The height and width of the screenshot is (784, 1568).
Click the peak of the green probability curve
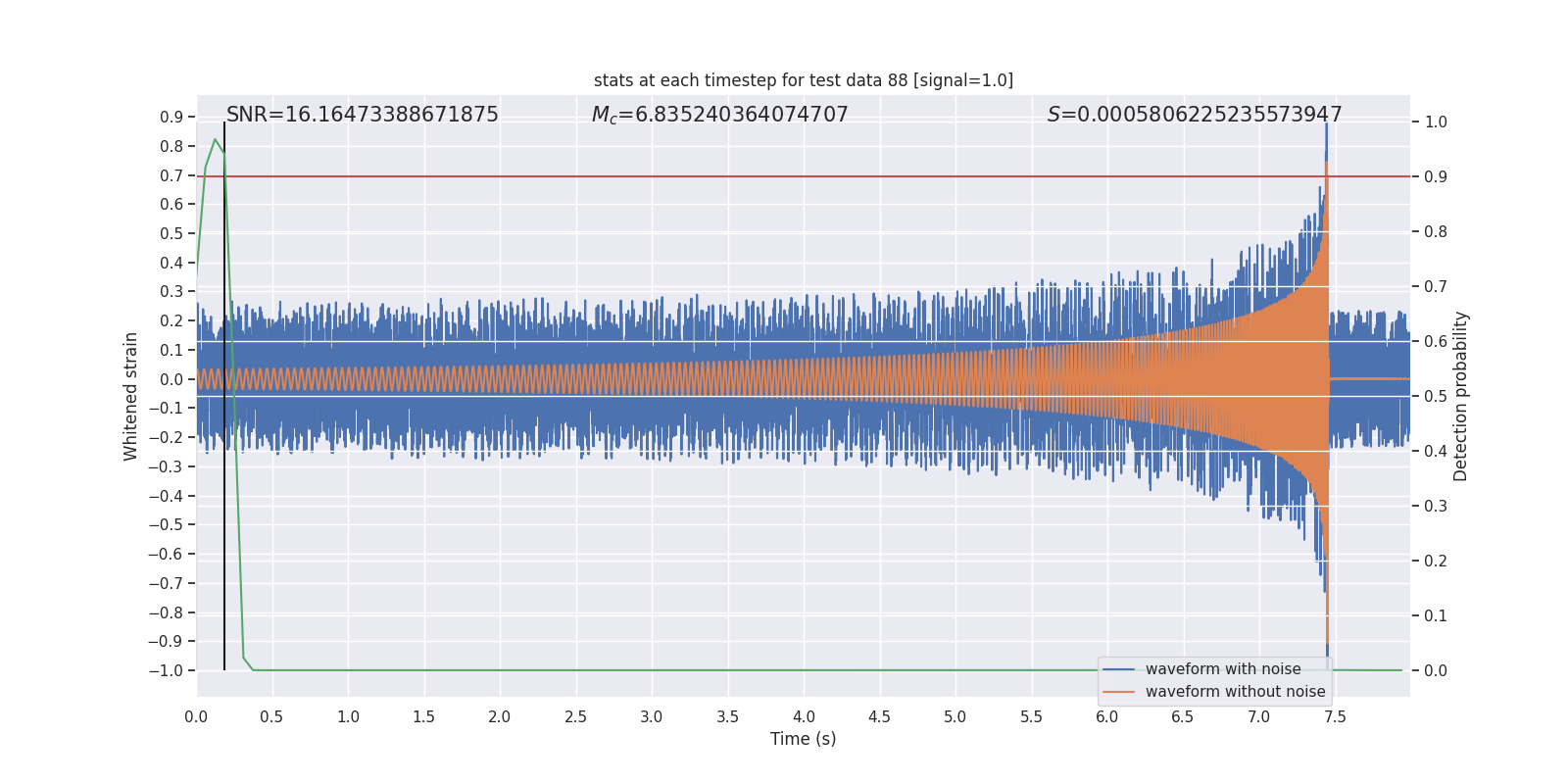coord(215,140)
